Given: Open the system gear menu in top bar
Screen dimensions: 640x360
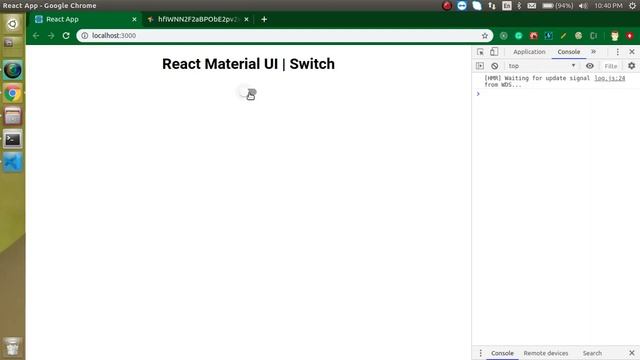Looking at the screenshot, I should click(632, 6).
